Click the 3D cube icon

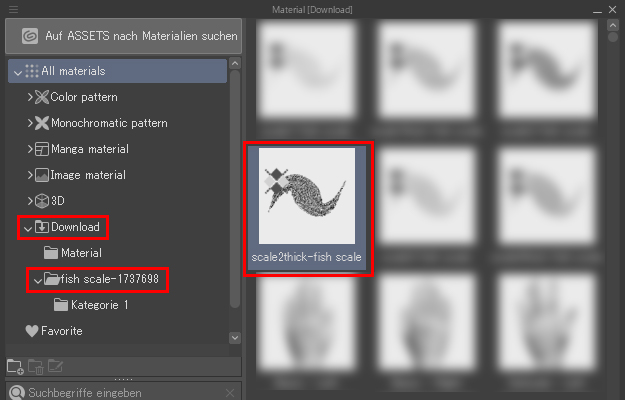[42, 201]
